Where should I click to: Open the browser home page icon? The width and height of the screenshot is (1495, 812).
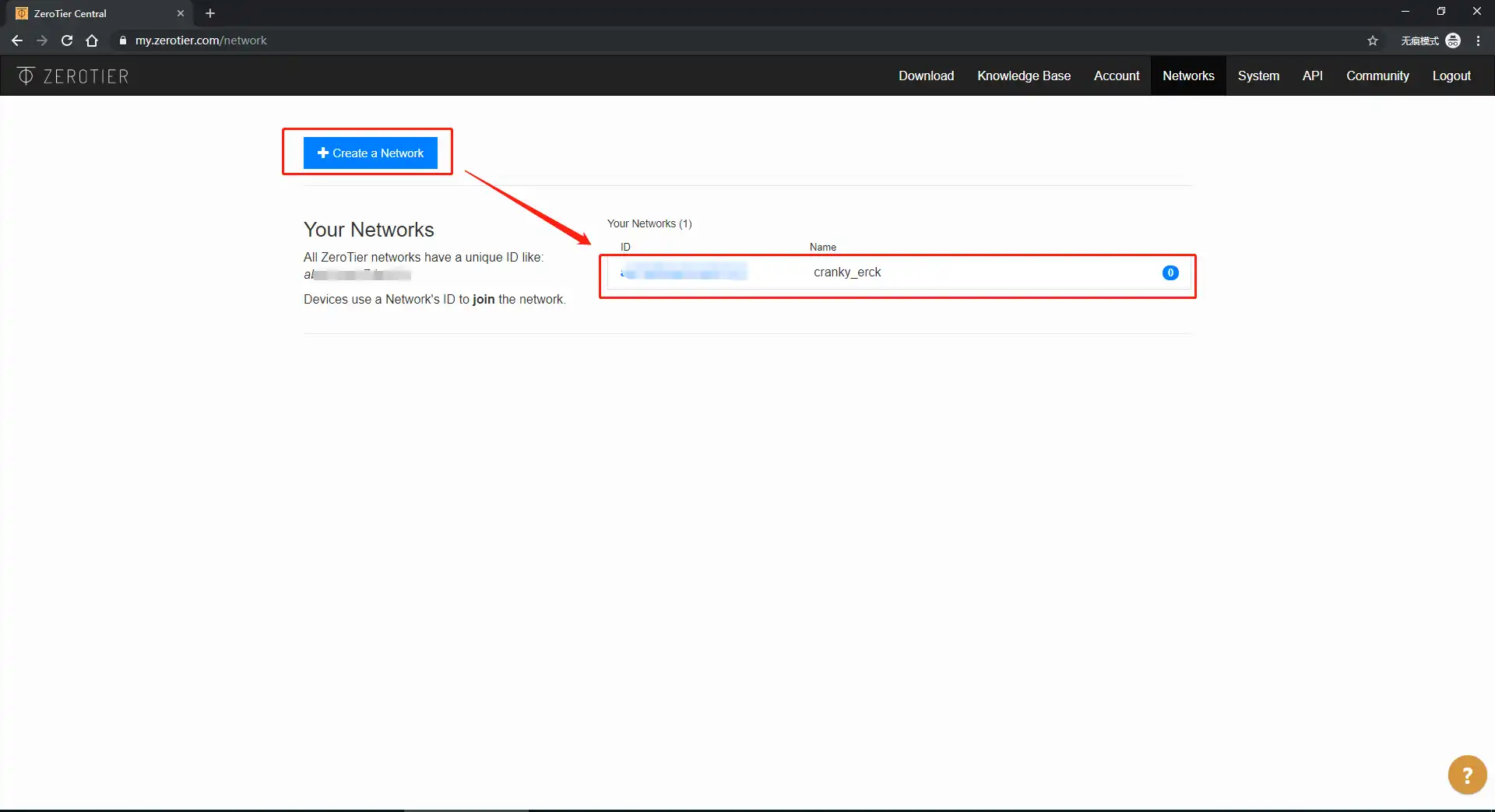pos(92,40)
